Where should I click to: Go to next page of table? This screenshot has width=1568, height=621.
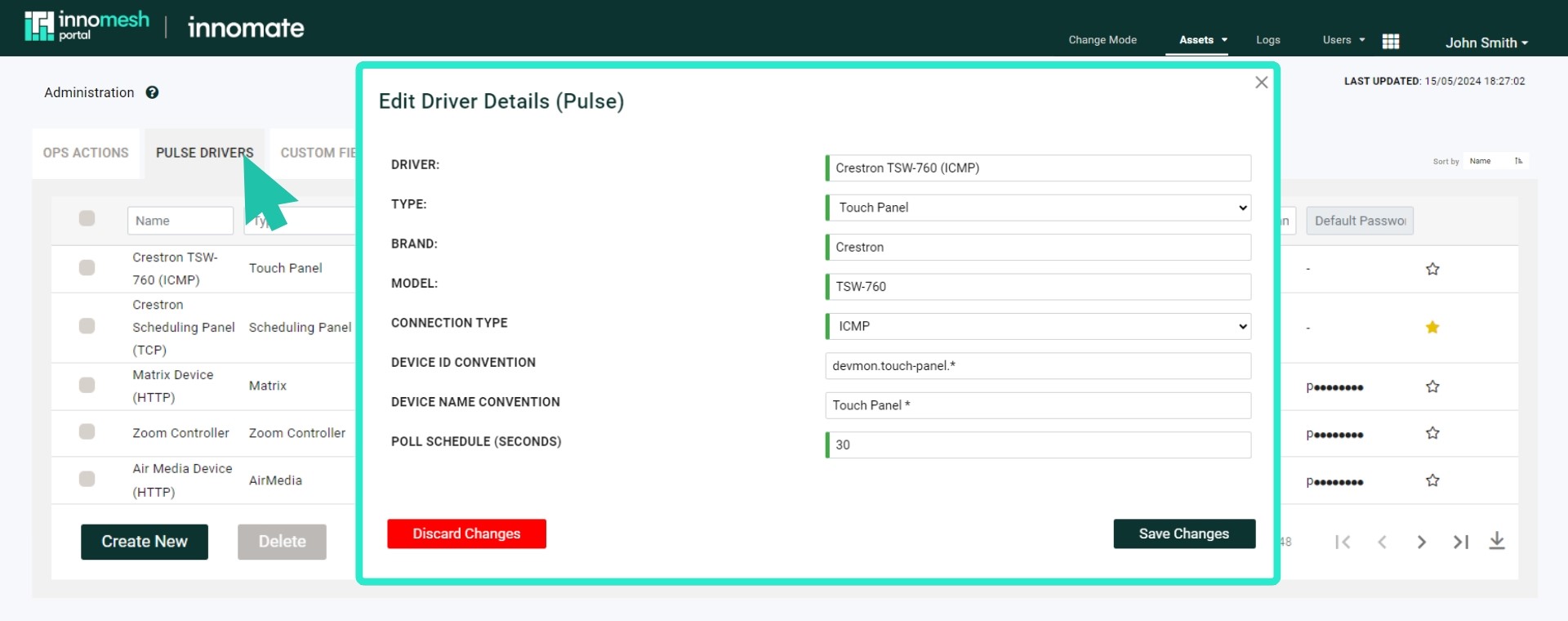tap(1422, 542)
